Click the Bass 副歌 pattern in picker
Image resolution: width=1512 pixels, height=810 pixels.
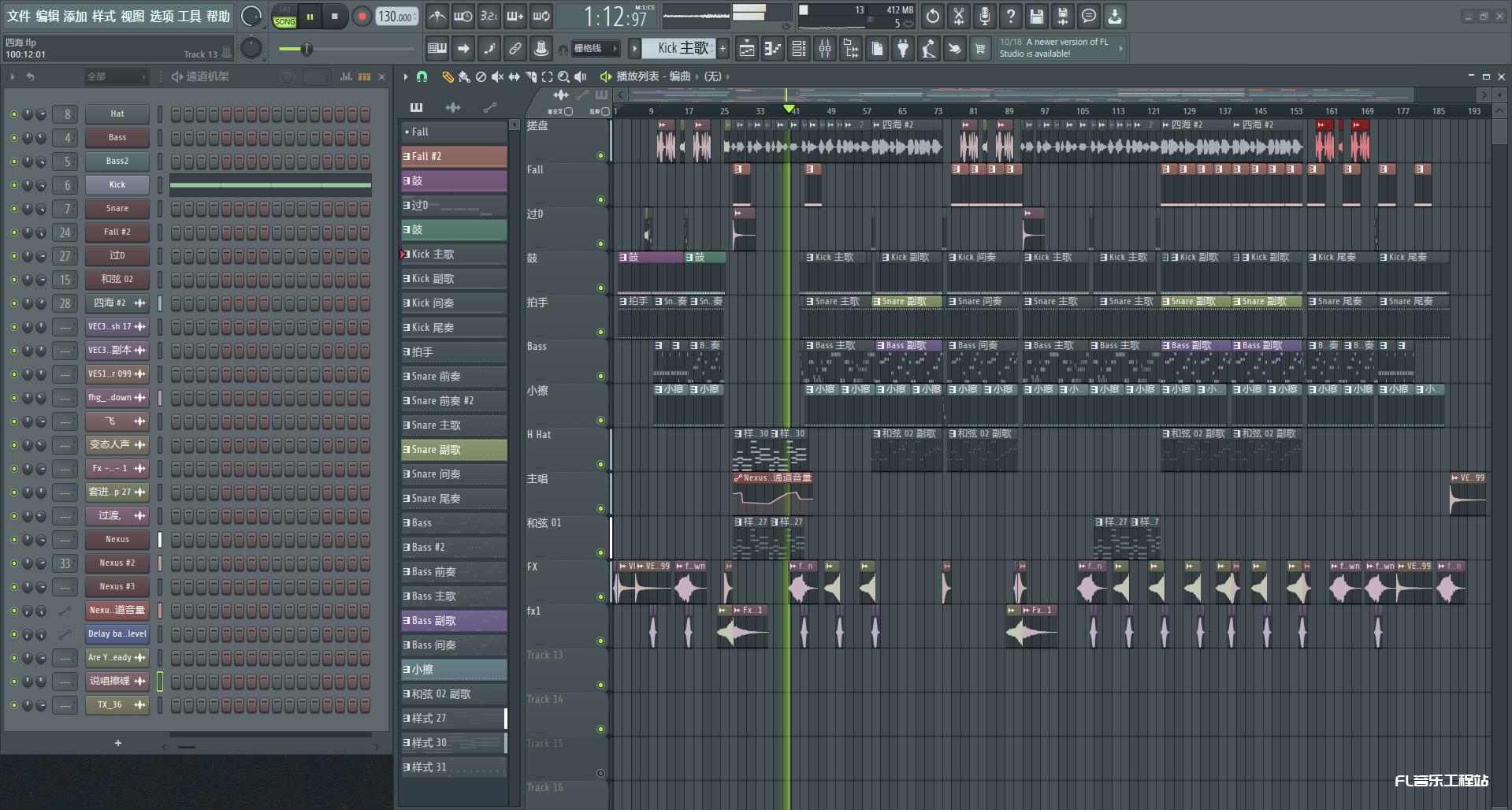tap(454, 621)
